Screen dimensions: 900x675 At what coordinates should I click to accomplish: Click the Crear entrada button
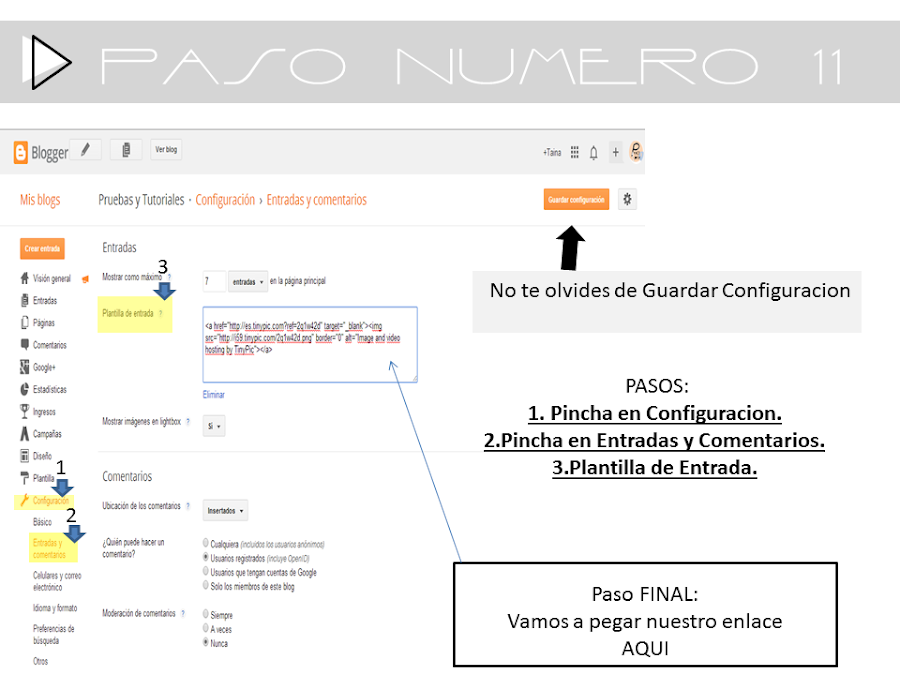(42, 249)
